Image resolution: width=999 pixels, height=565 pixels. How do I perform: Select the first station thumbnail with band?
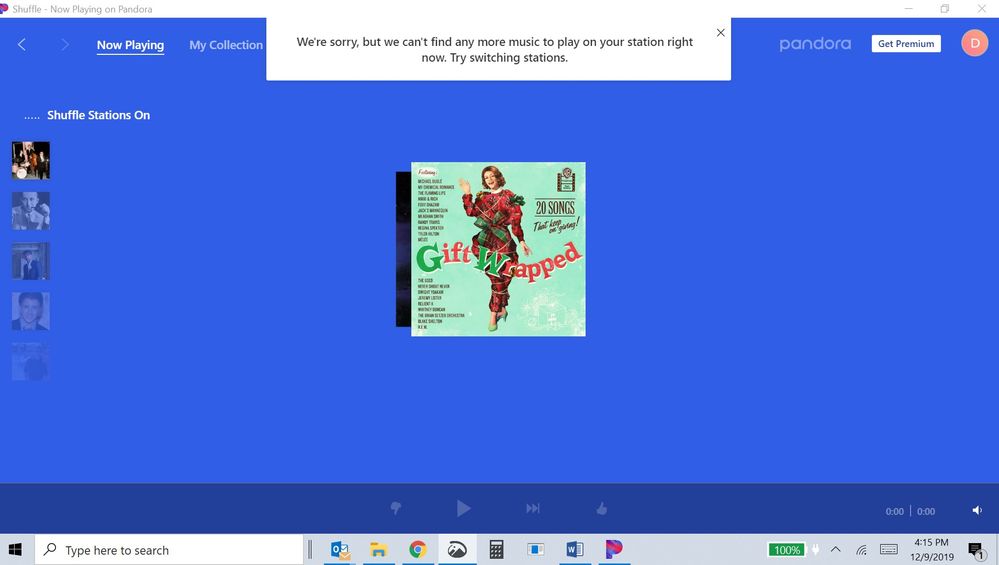tap(31, 161)
